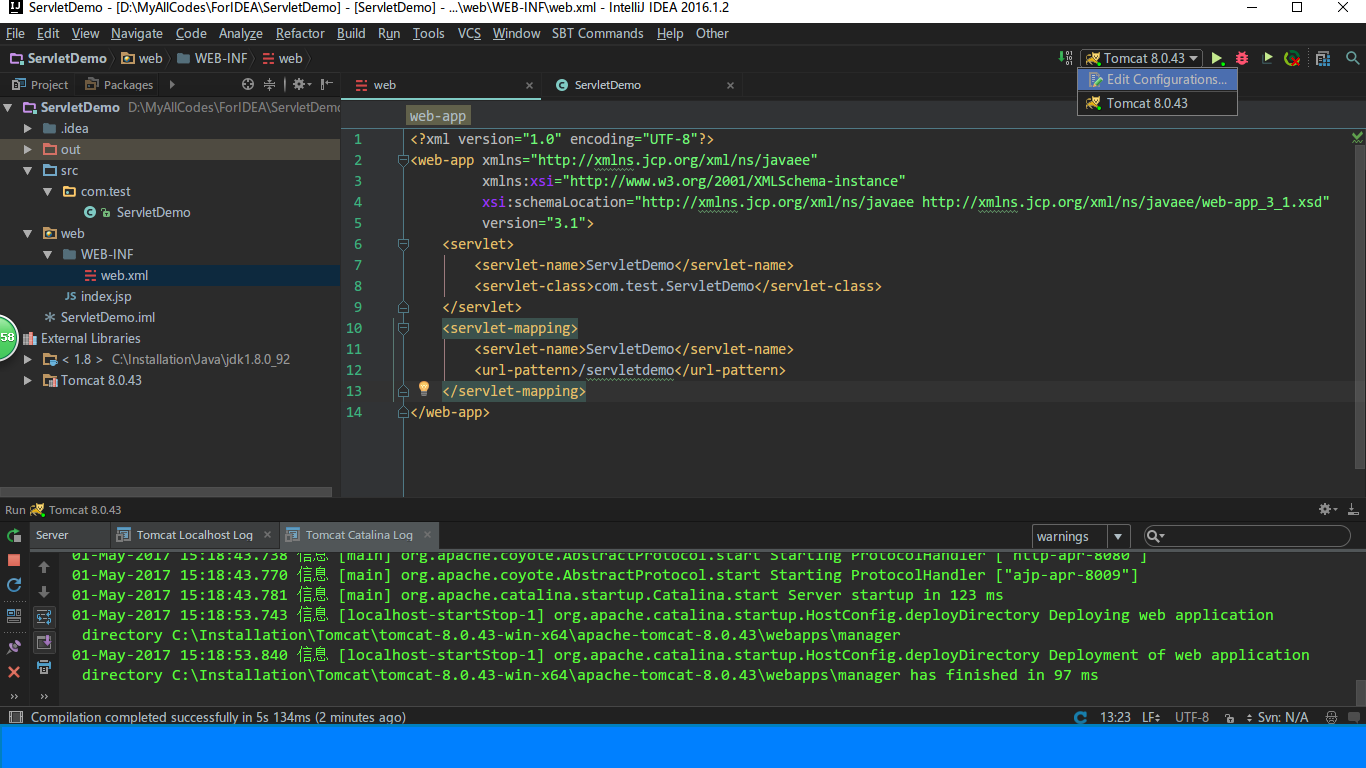Screen dimensions: 1366x768
Task: Toggle soft-wraps in the console
Action: pyautogui.click(x=44, y=616)
